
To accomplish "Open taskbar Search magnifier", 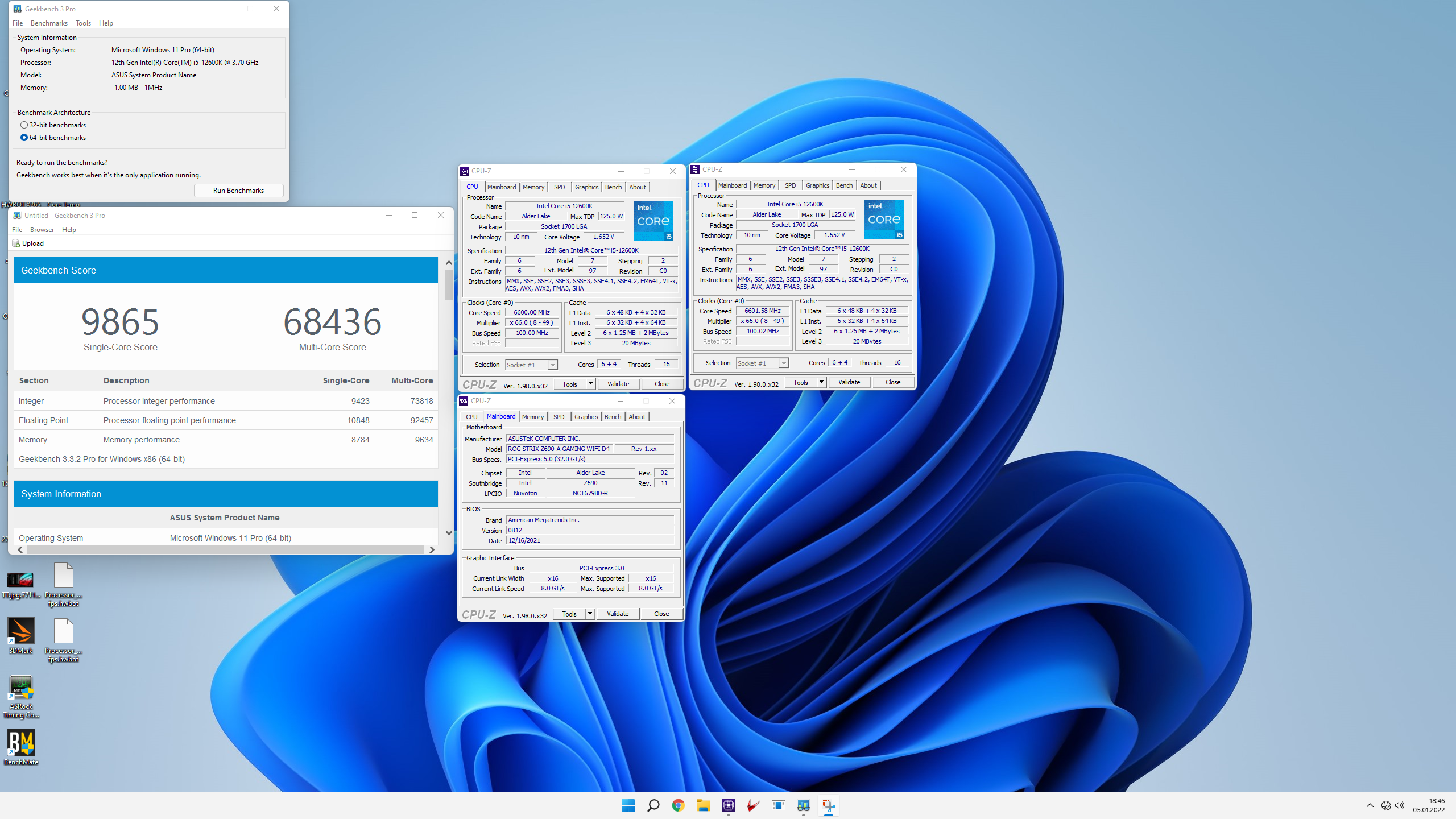I will coord(653,805).
